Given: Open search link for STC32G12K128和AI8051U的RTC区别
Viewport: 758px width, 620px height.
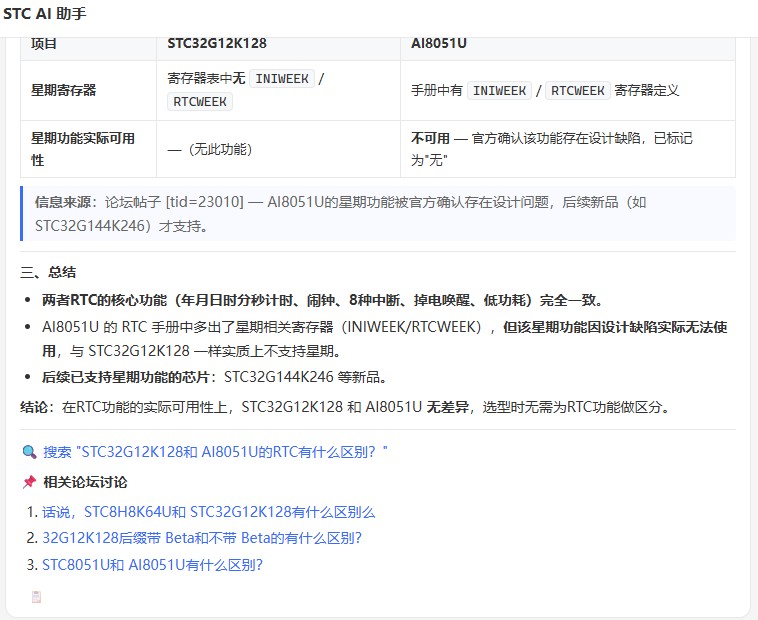Looking at the screenshot, I should tap(215, 452).
